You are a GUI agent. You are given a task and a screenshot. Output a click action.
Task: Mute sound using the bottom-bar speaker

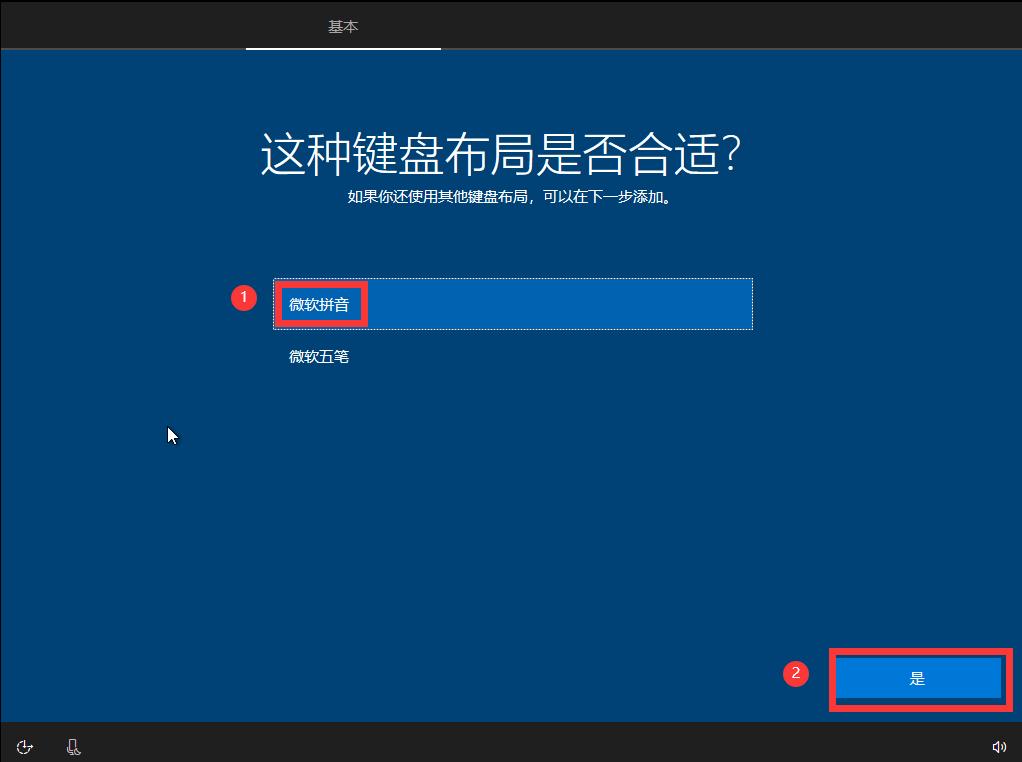[x=999, y=747]
